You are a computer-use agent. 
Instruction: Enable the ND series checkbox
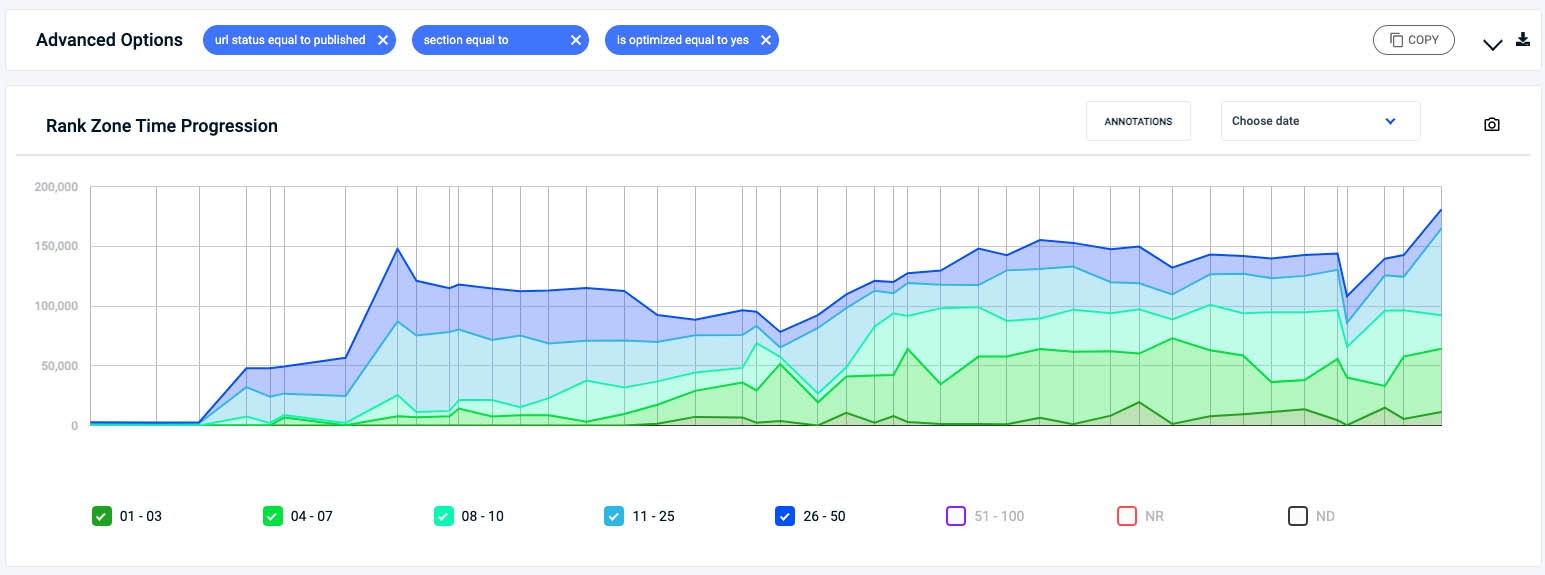pyautogui.click(x=1298, y=516)
